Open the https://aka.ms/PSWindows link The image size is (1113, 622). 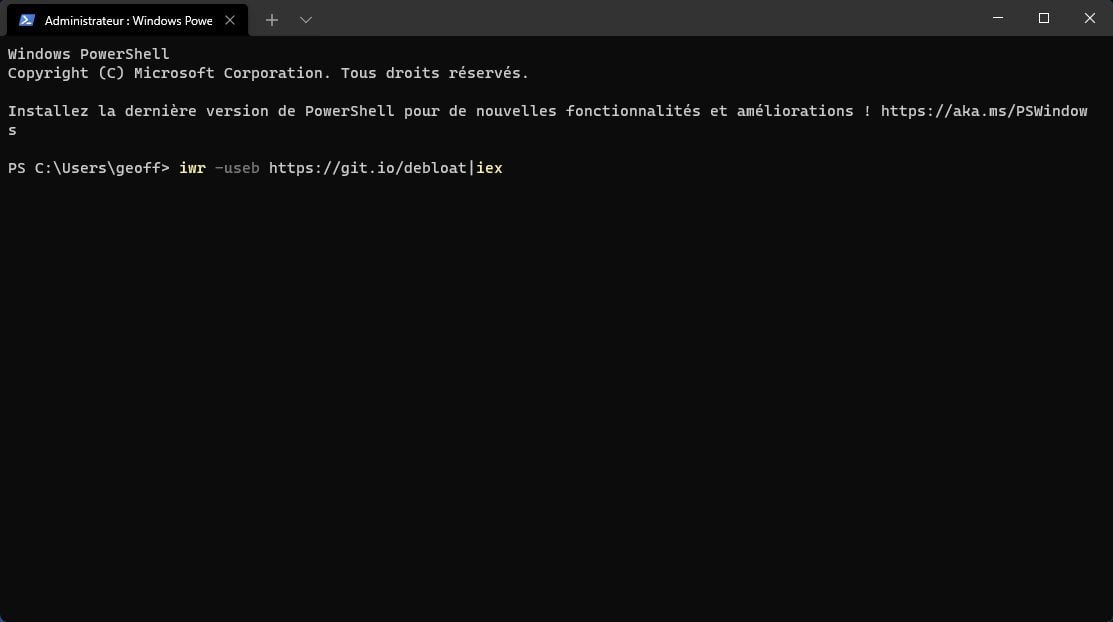pos(984,111)
